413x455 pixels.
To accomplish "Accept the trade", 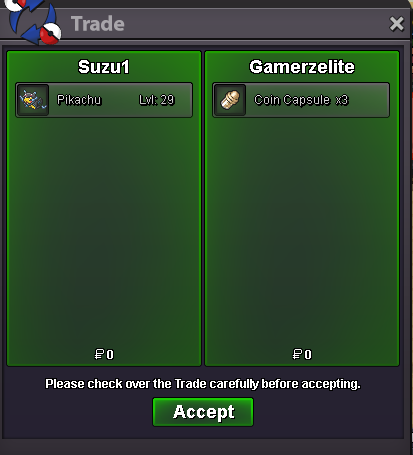I will point(203,412).
